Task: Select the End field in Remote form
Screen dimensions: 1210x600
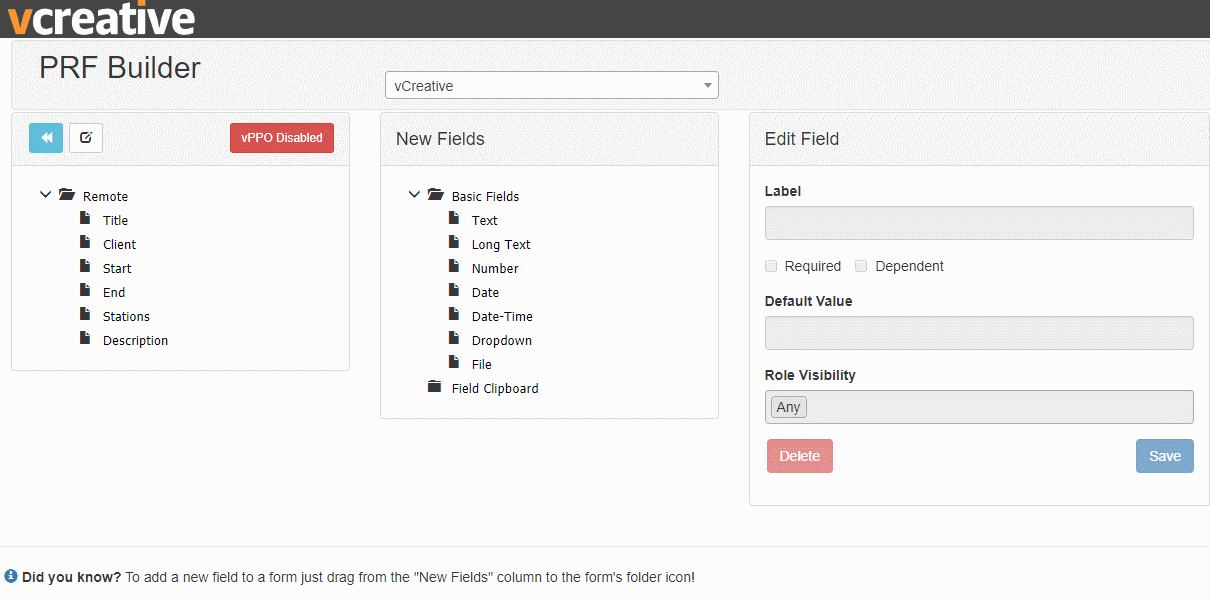Action: click(114, 293)
